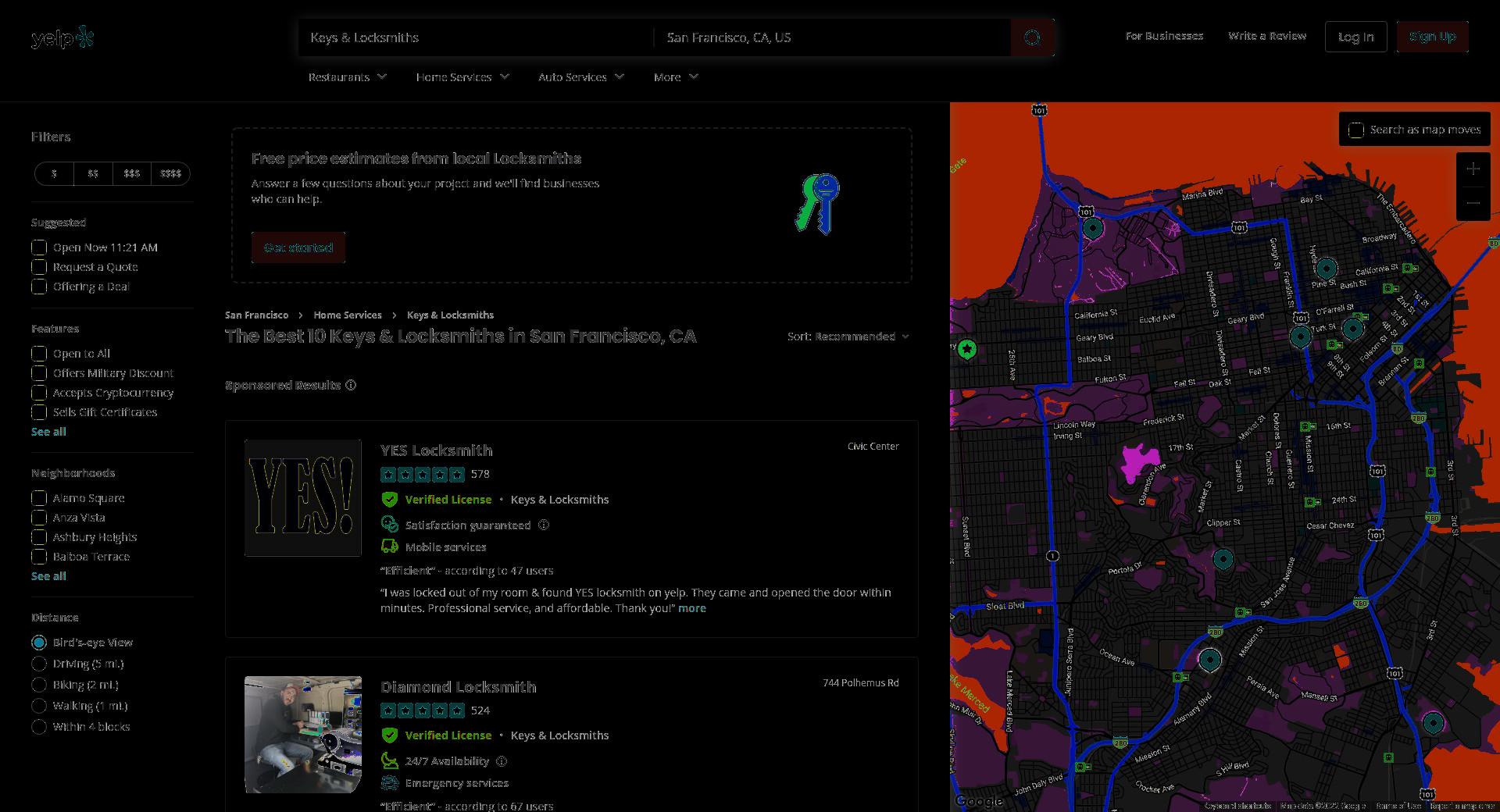Filter by $$$$ price
Screen dimensions: 1500x812
tap(170, 173)
